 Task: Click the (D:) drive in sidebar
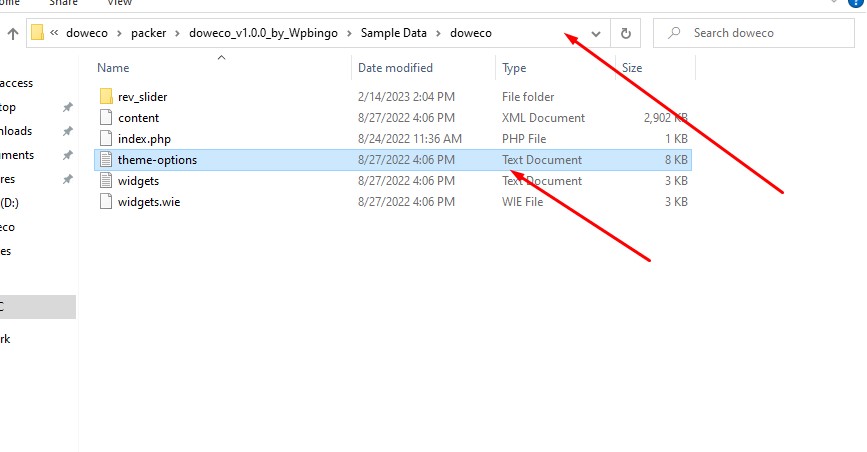9,203
